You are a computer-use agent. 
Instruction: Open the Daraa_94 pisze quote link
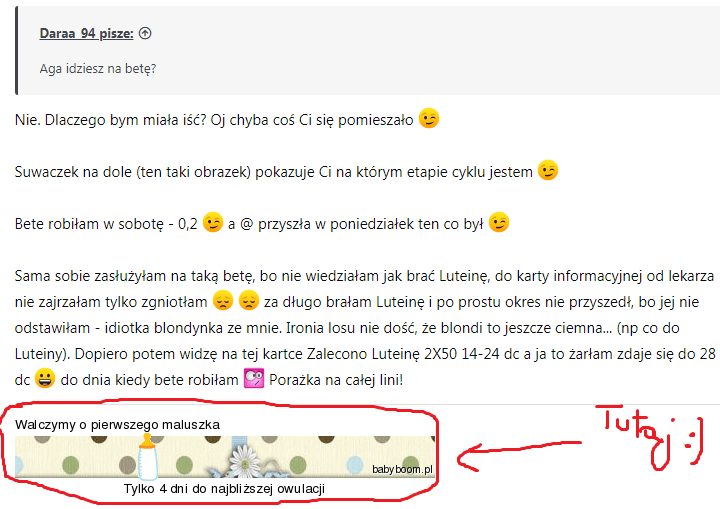(86, 34)
